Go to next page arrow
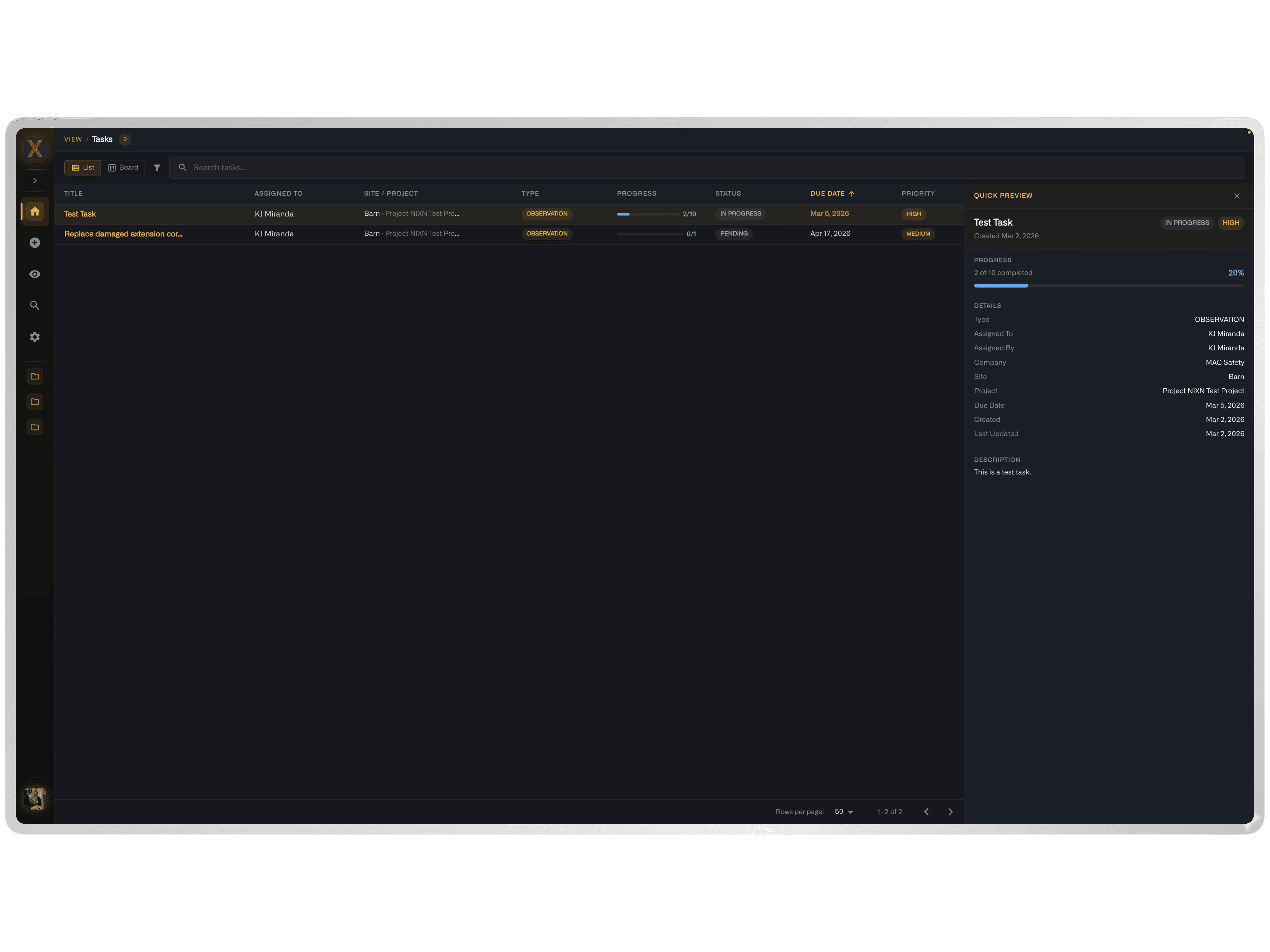The width and height of the screenshot is (1270, 952). pos(950,812)
